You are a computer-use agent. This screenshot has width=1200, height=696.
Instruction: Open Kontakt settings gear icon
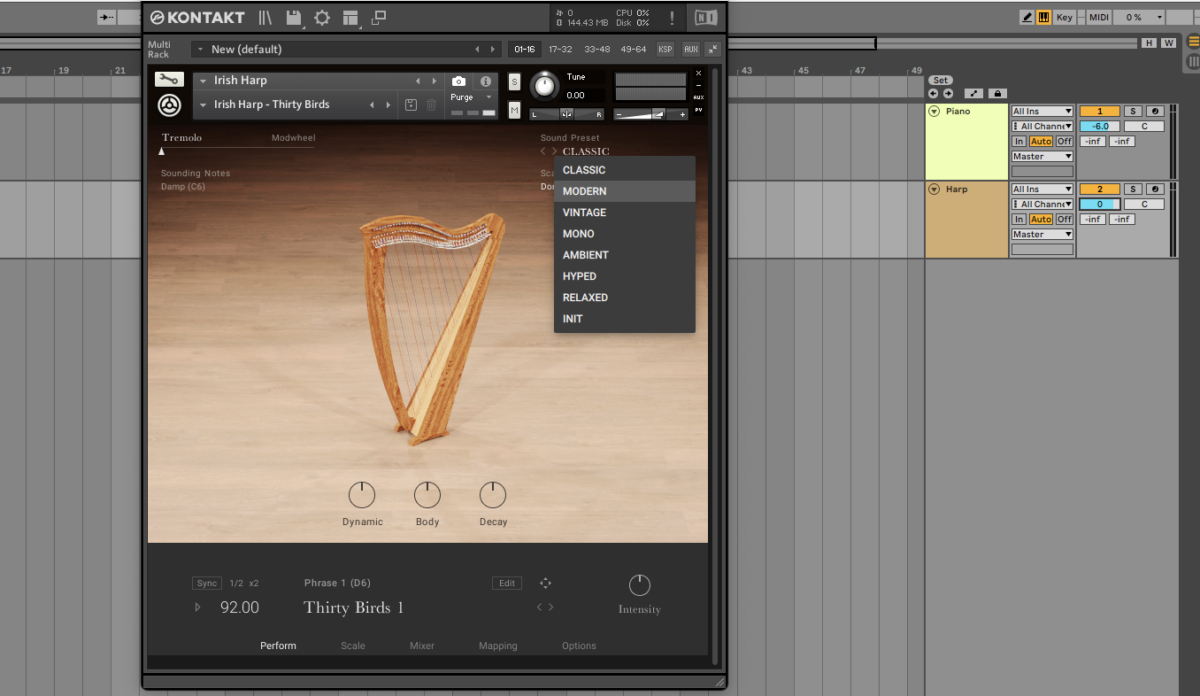(321, 18)
